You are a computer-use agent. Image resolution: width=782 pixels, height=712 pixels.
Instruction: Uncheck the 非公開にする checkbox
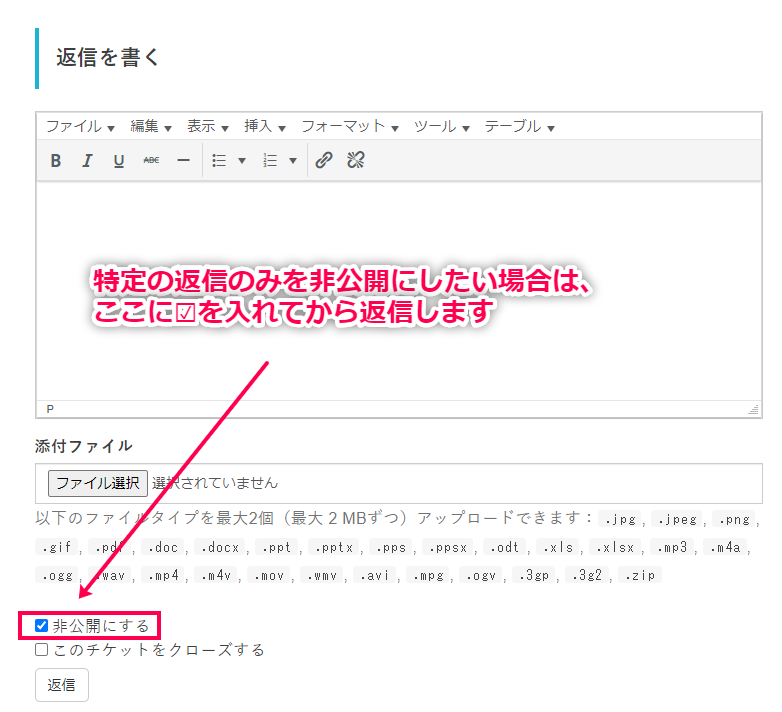tap(41, 625)
